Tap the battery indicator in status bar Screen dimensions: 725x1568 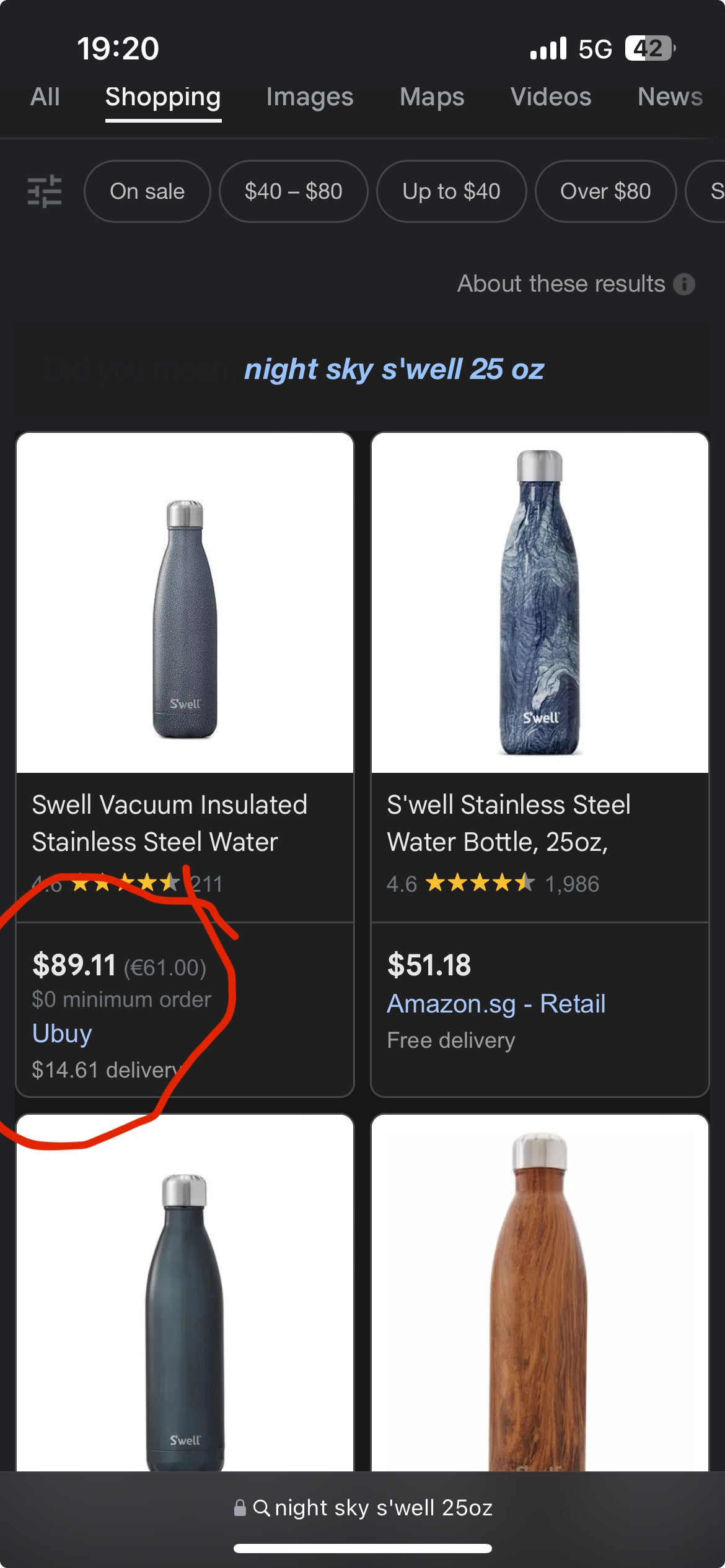tap(648, 47)
